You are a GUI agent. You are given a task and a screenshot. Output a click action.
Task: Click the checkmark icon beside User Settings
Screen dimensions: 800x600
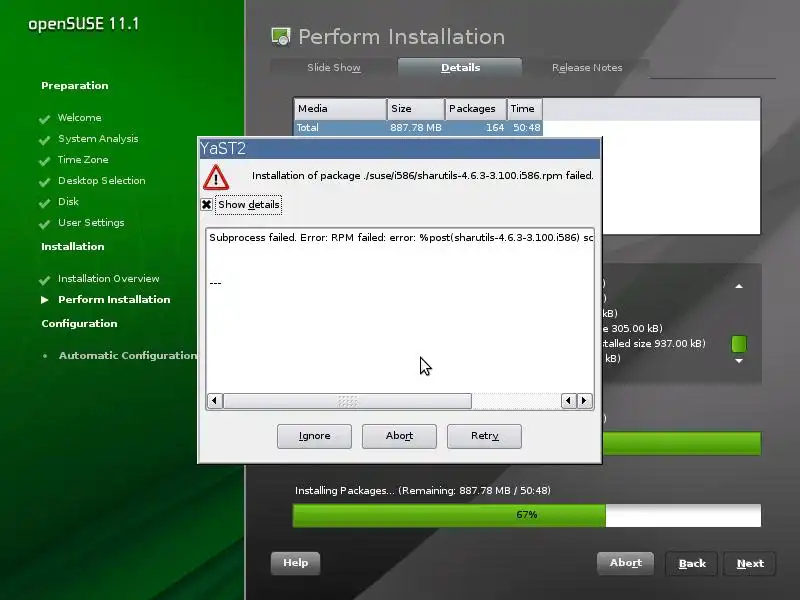coord(44,223)
